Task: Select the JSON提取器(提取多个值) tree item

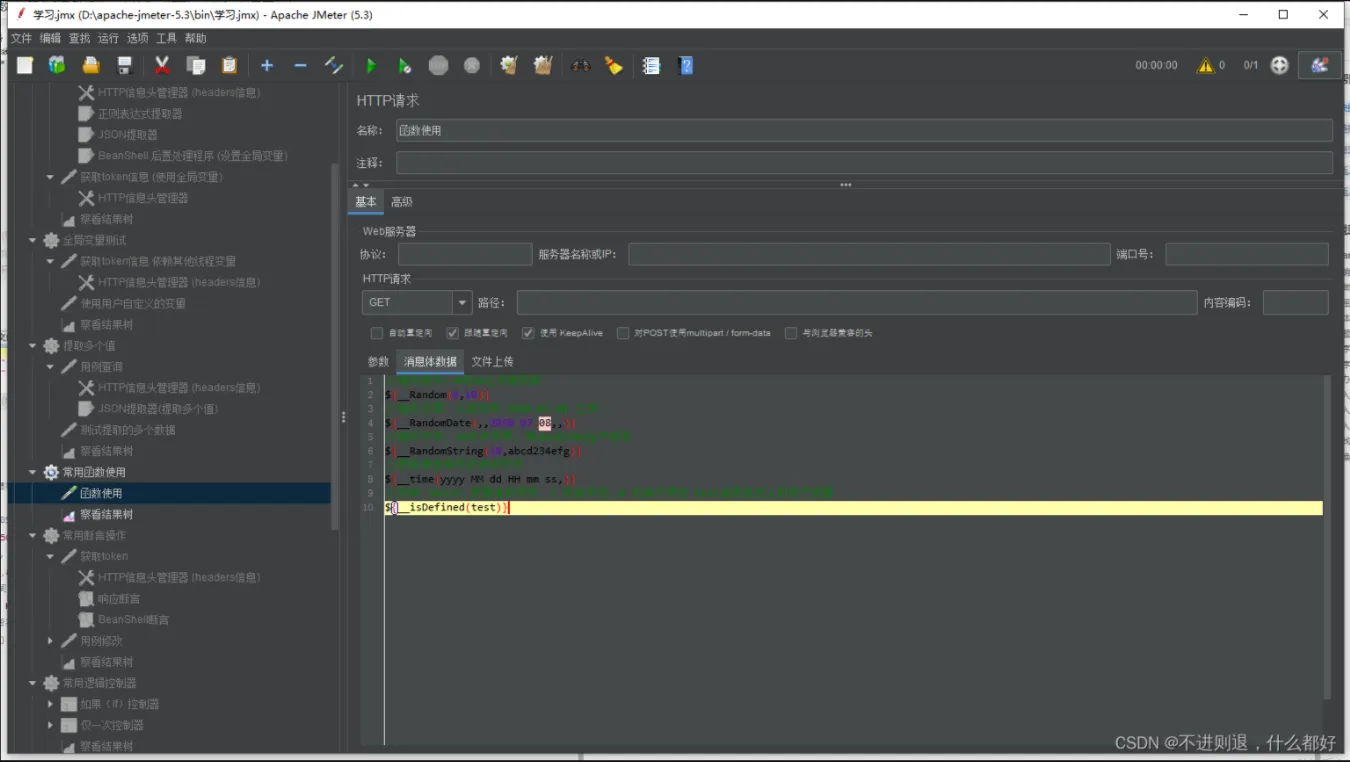Action: (x=158, y=409)
